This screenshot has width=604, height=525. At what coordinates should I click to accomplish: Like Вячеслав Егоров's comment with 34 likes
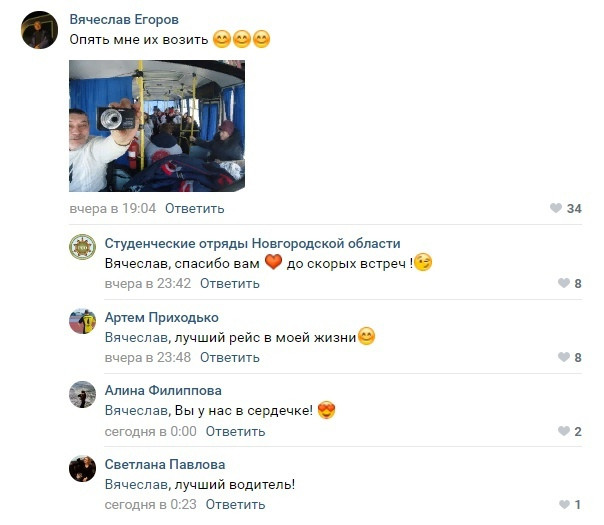(555, 208)
